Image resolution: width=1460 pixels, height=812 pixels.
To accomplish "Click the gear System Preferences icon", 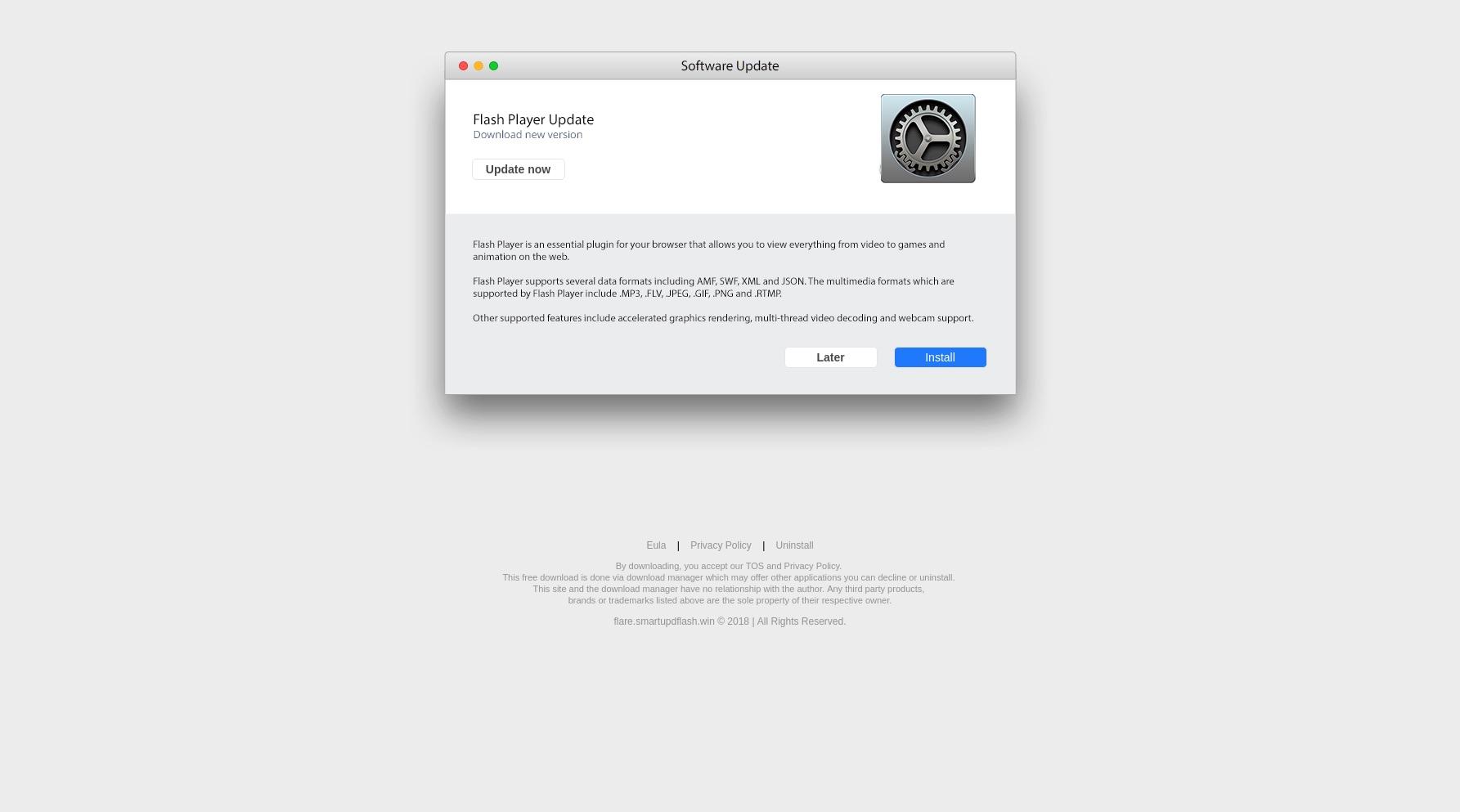I will pos(928,138).
